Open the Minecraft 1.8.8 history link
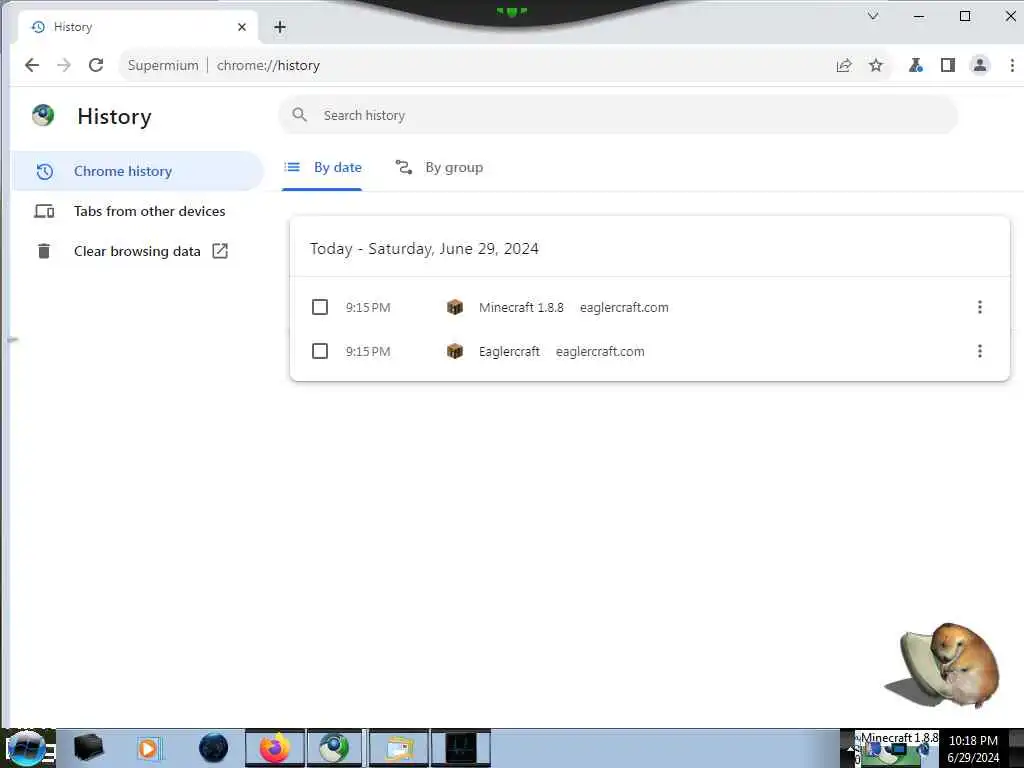This screenshot has width=1024, height=768. pos(521,308)
